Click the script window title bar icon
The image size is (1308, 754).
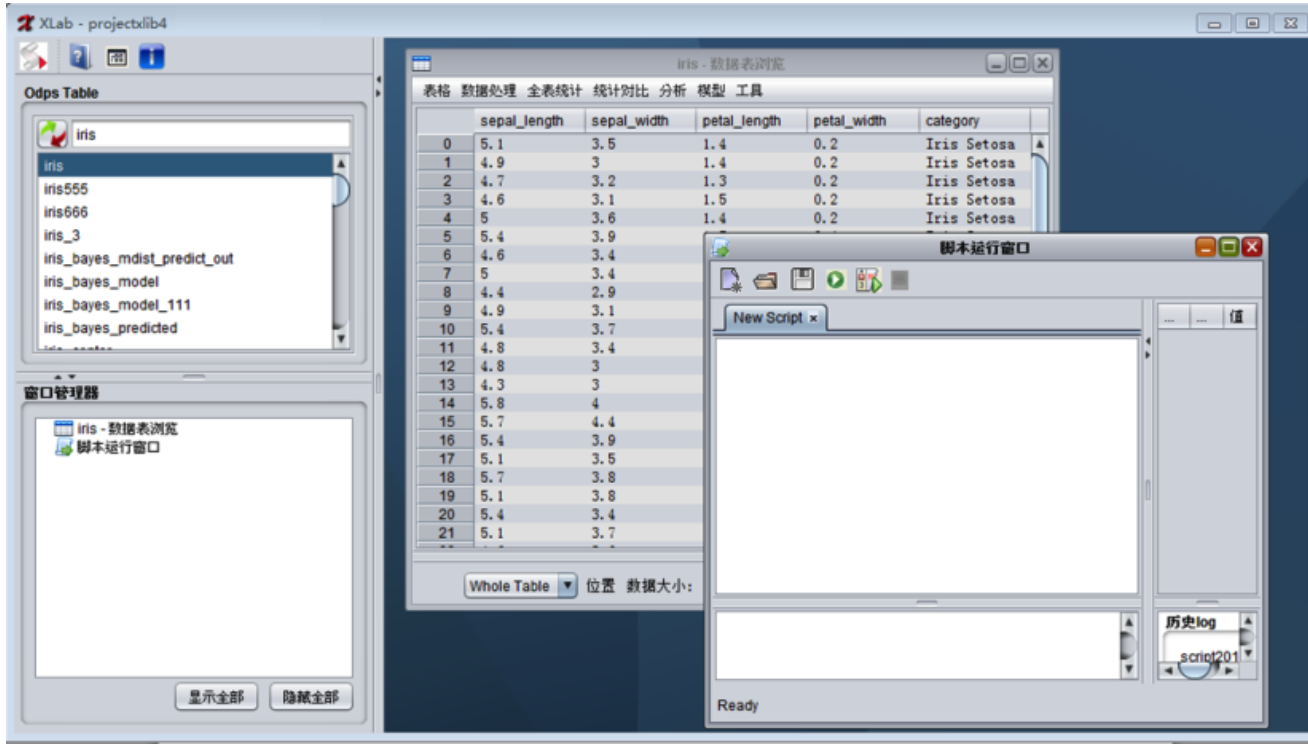721,248
